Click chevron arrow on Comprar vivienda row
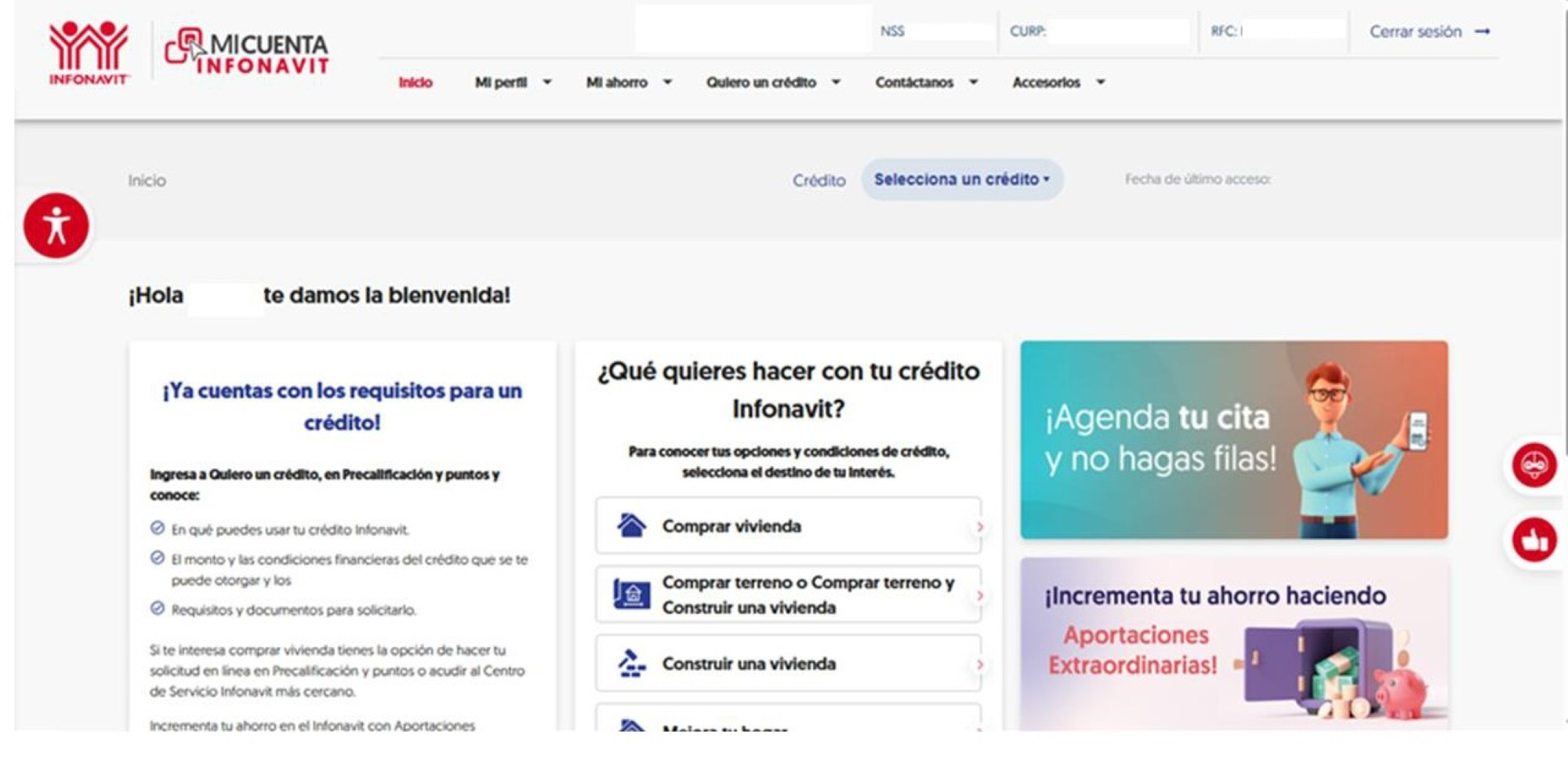 [979, 526]
